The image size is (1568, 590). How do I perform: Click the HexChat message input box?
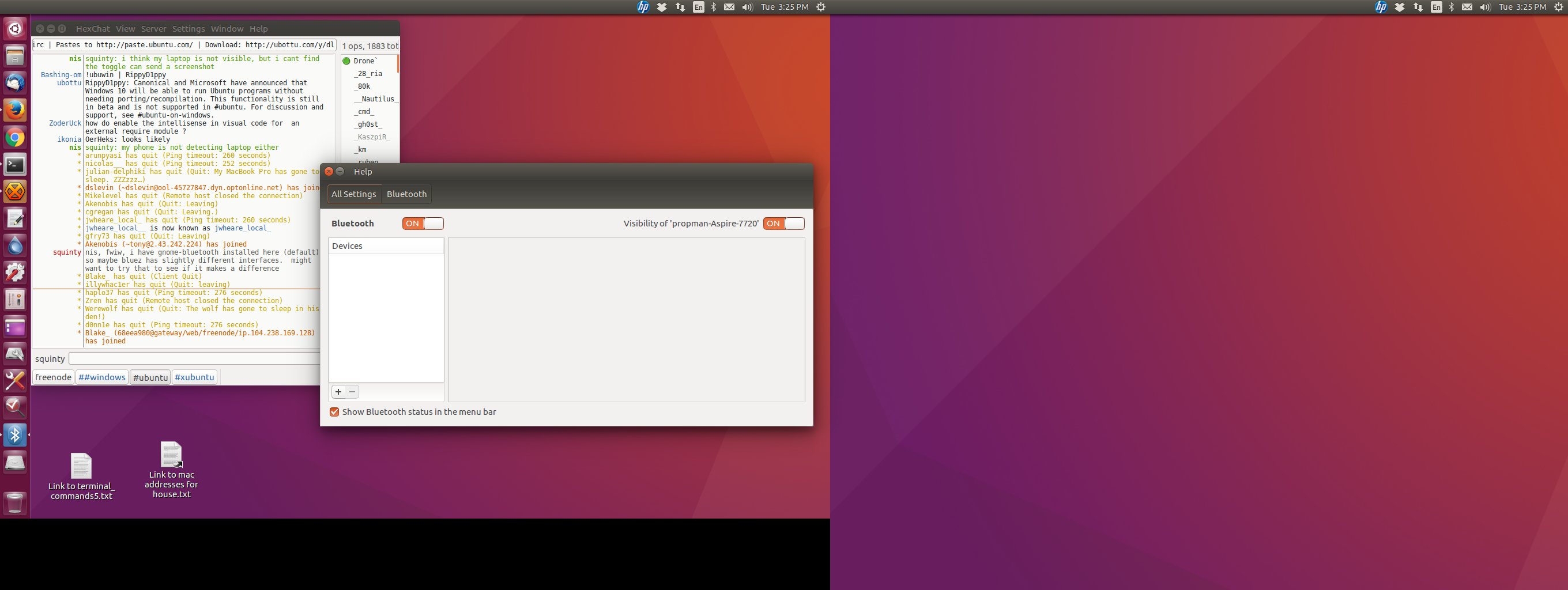click(195, 359)
